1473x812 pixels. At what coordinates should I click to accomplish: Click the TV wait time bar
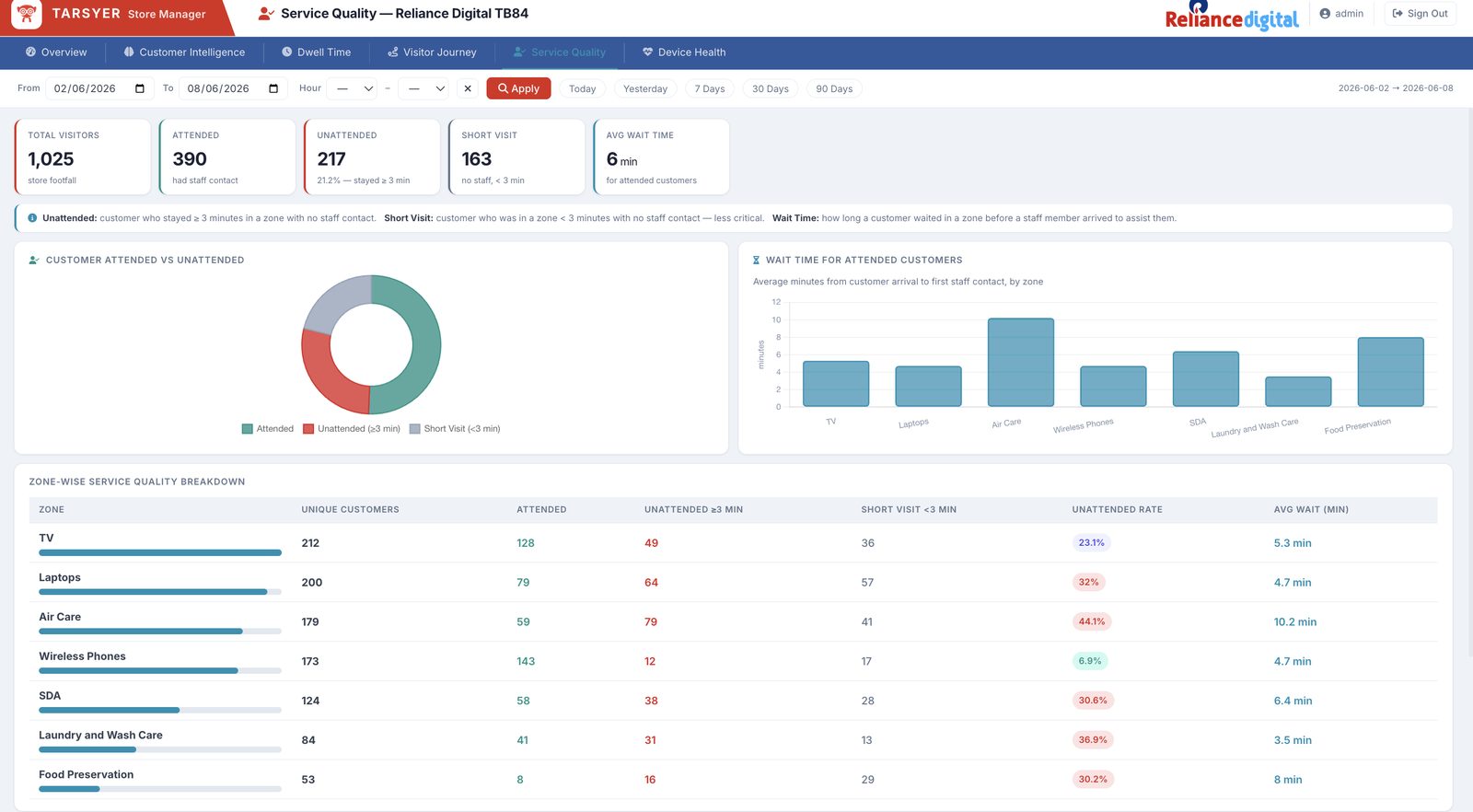pyautogui.click(x=836, y=384)
